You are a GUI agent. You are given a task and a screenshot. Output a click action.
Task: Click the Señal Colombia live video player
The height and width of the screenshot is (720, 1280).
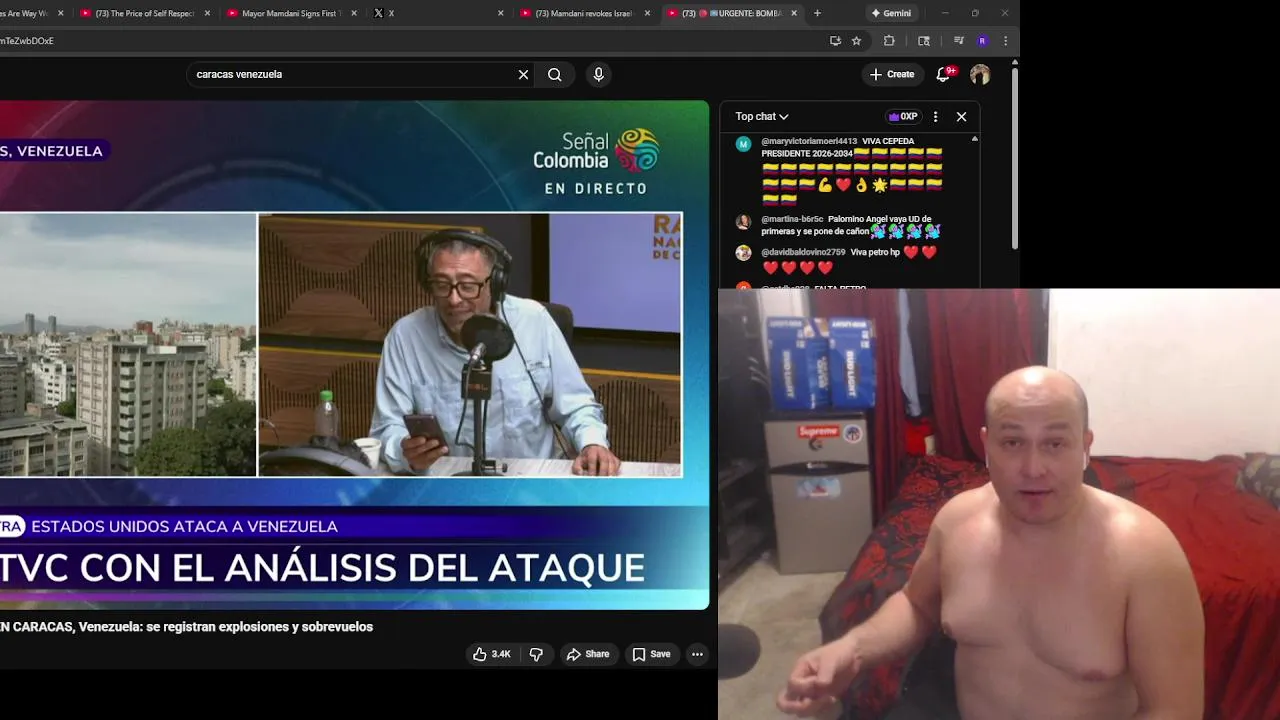354,355
